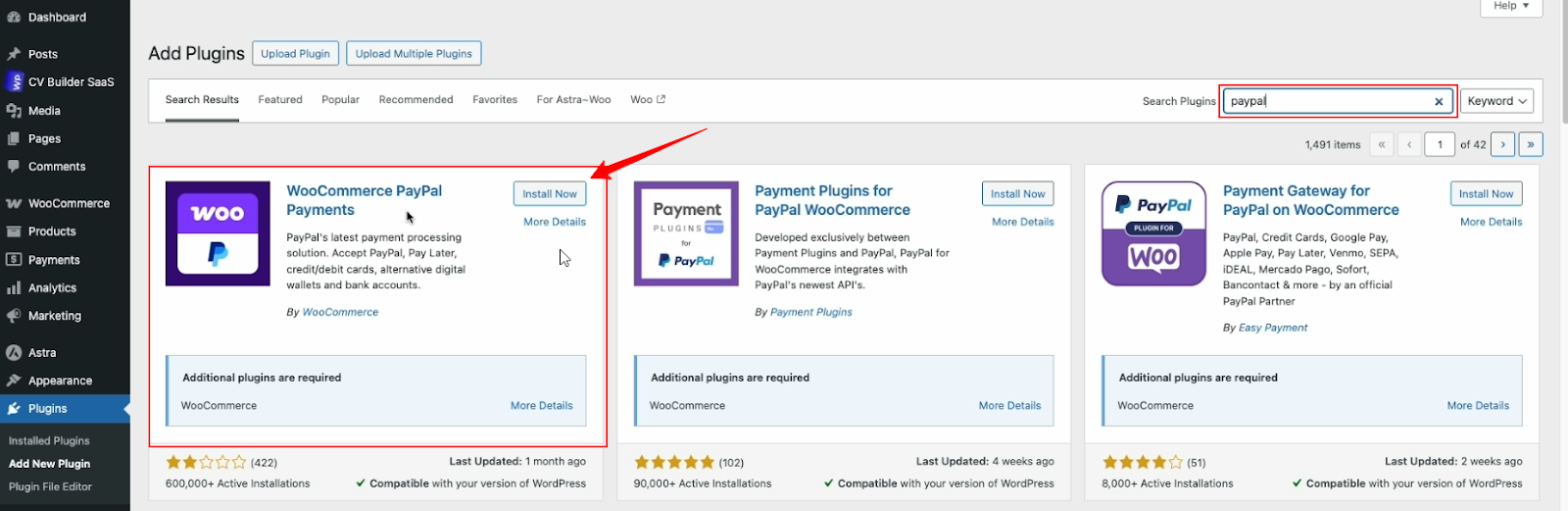
Task: Open More Details under Payment Gateway Install button
Action: click(1492, 222)
